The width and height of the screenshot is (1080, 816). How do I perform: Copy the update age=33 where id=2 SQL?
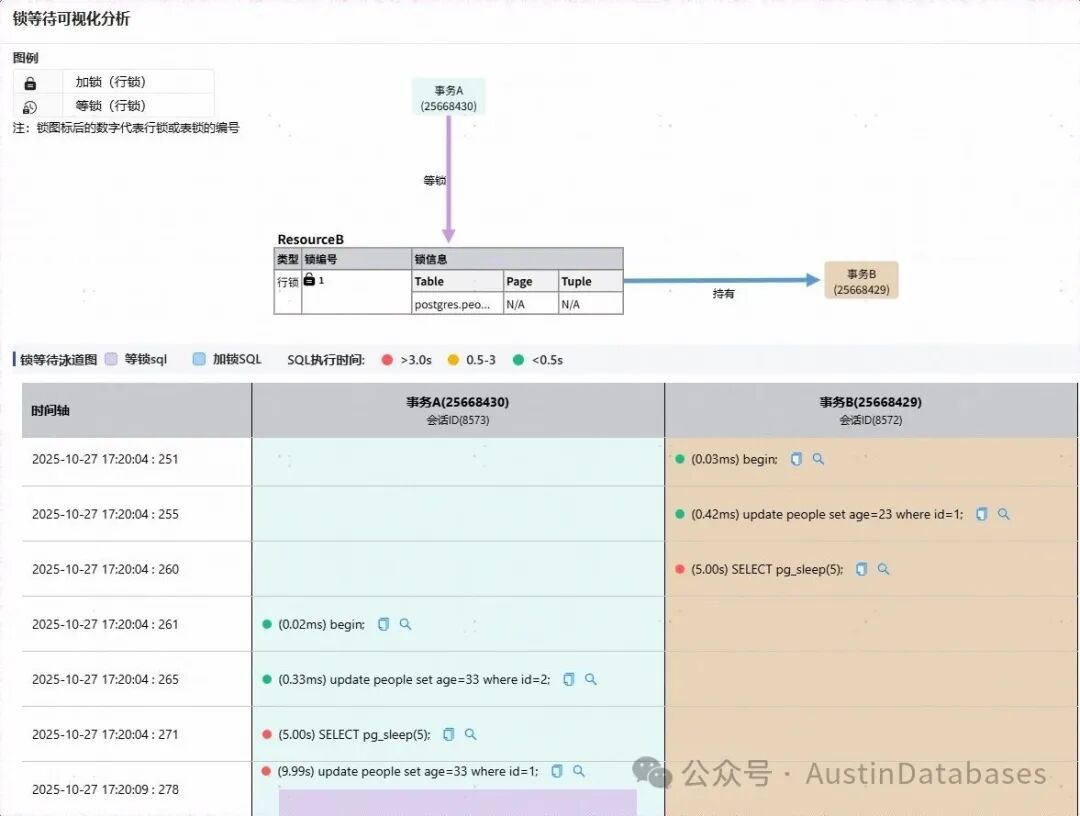pyautogui.click(x=569, y=680)
